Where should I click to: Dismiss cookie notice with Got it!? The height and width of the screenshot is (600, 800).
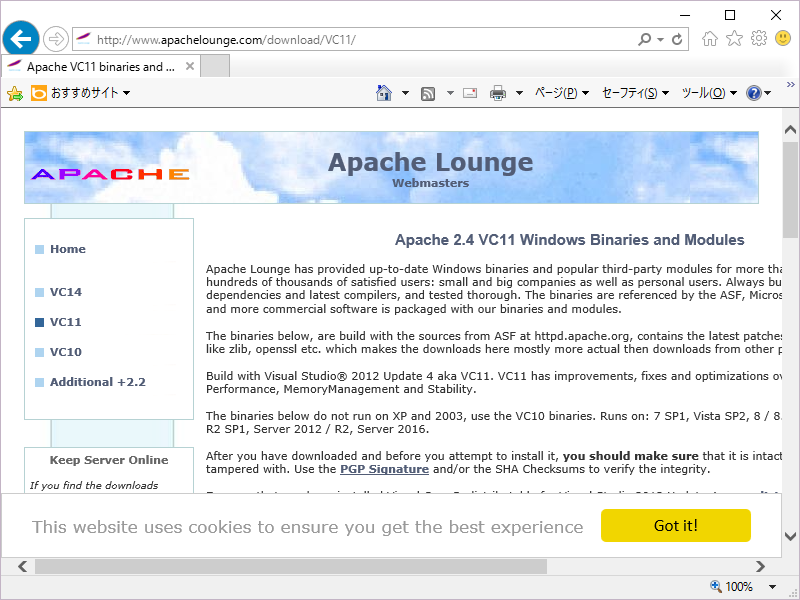(676, 526)
